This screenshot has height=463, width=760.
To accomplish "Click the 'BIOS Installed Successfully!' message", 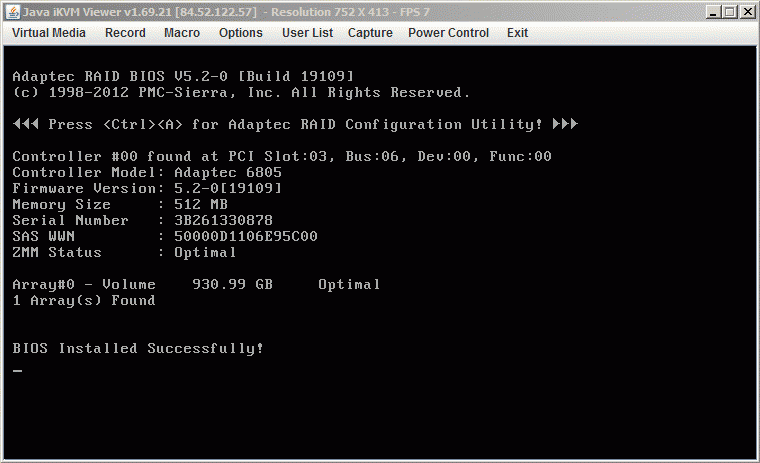I will pos(138,349).
